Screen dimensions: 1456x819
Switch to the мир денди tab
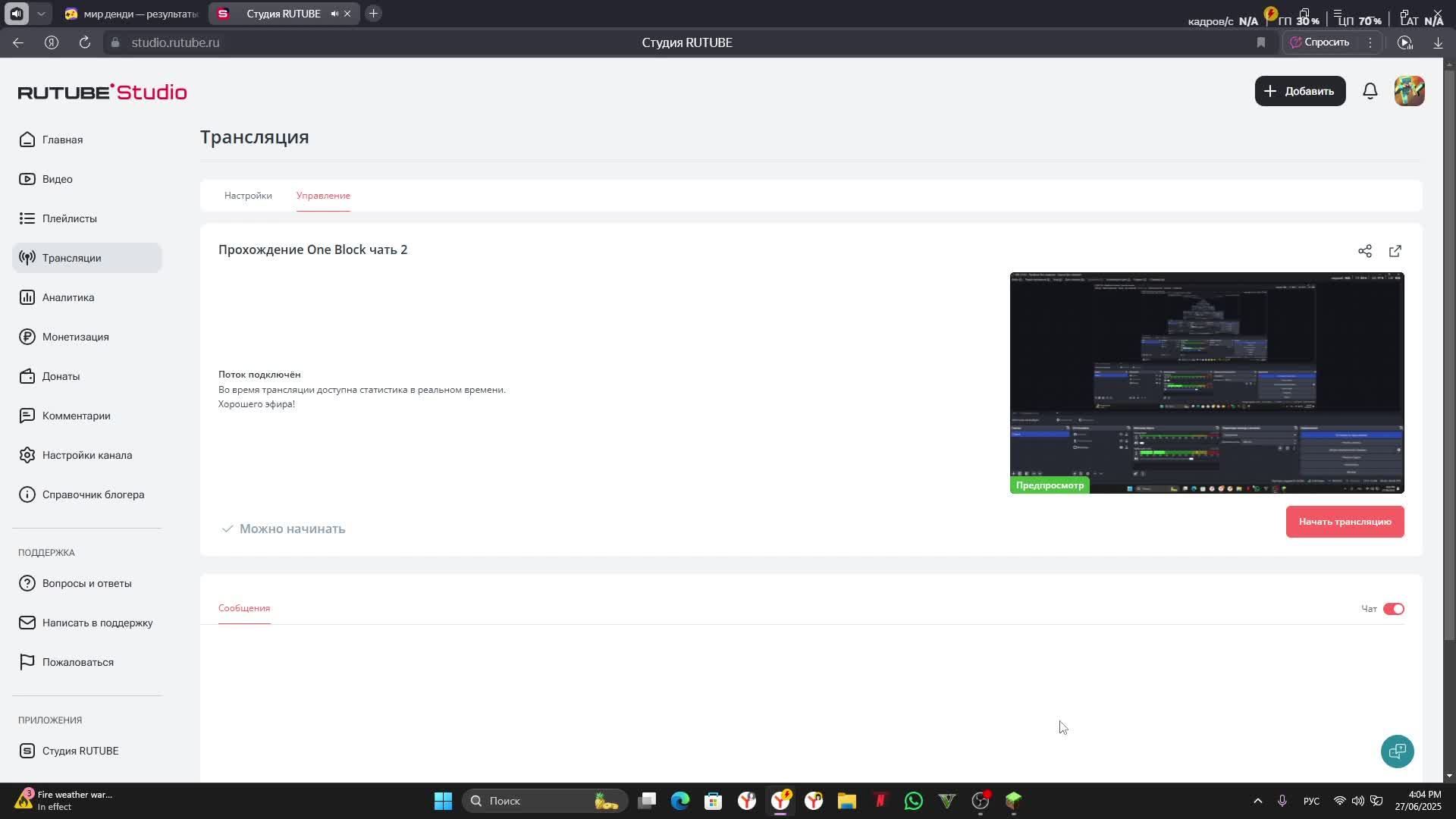(130, 14)
